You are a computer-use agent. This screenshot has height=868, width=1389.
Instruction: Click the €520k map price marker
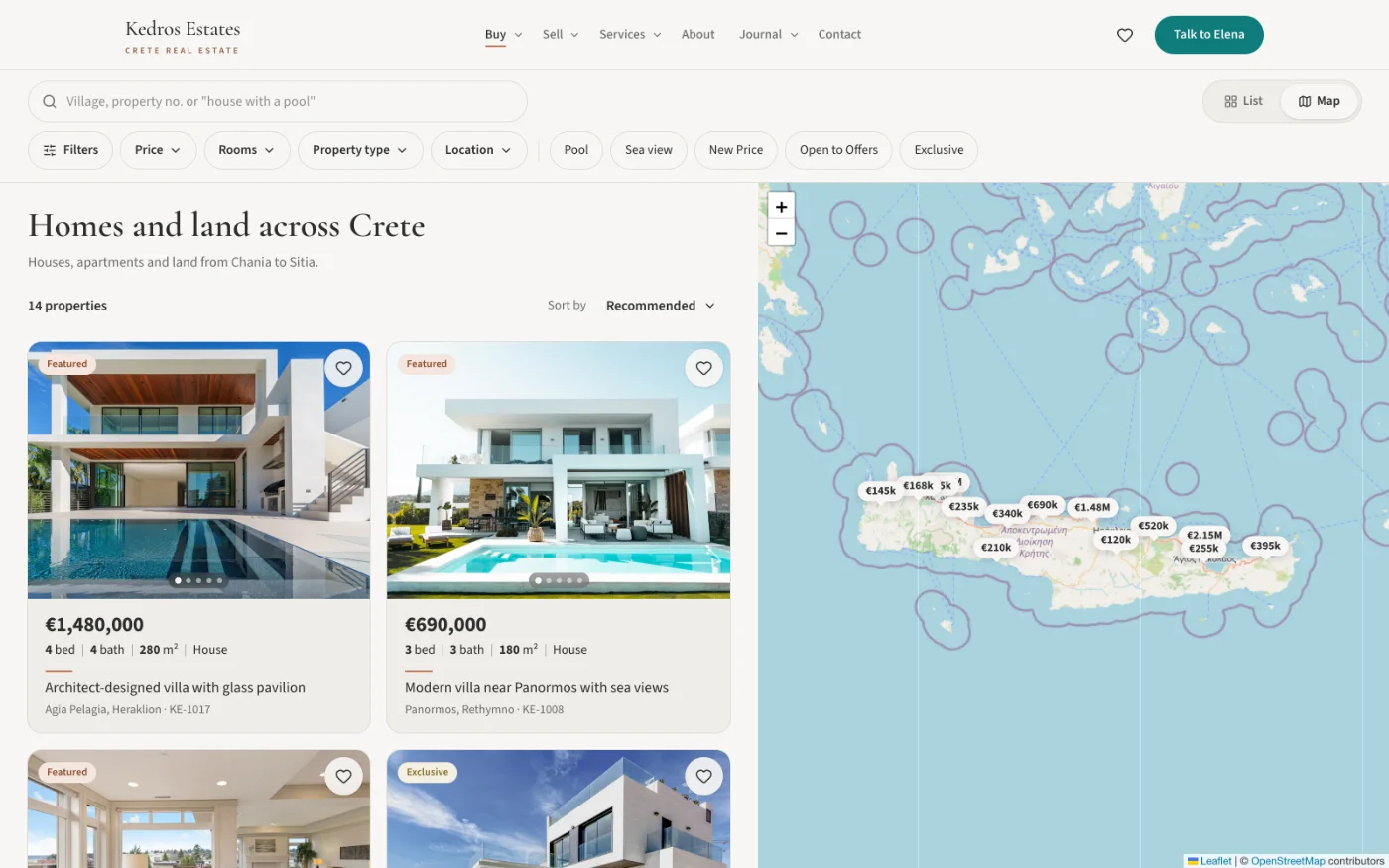pyautogui.click(x=1153, y=526)
